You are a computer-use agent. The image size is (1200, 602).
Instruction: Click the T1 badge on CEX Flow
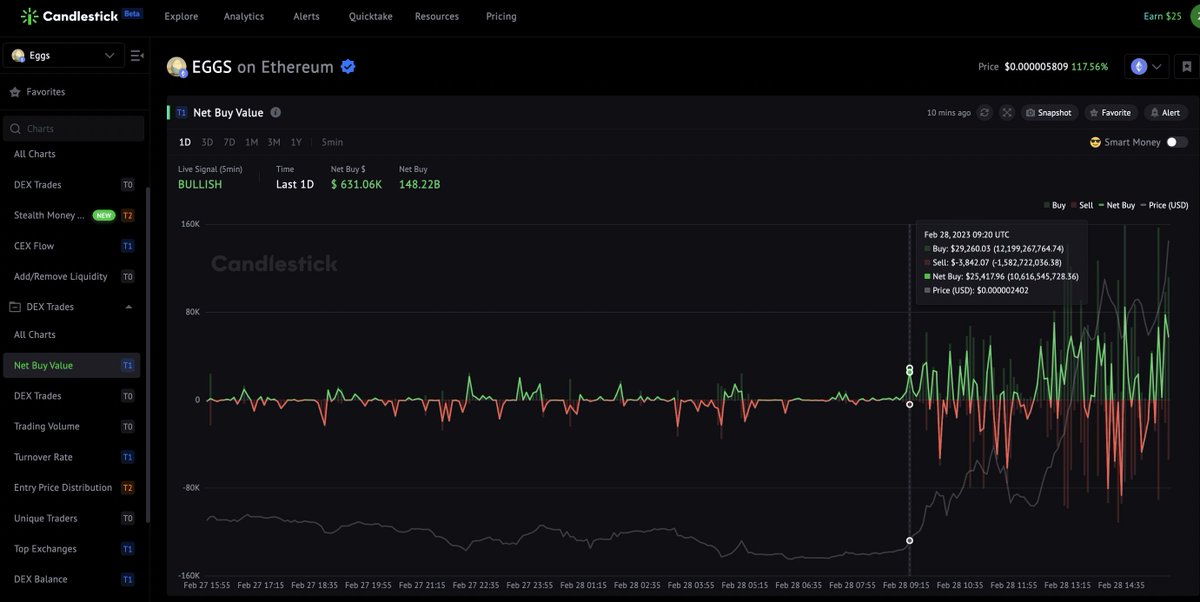point(127,246)
